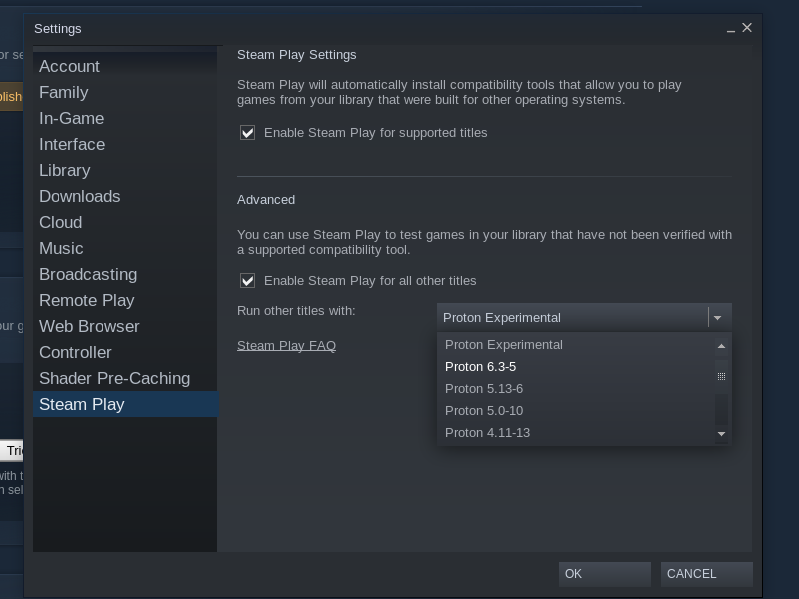This screenshot has width=799, height=599.
Task: Close the Settings window
Action: point(747,28)
